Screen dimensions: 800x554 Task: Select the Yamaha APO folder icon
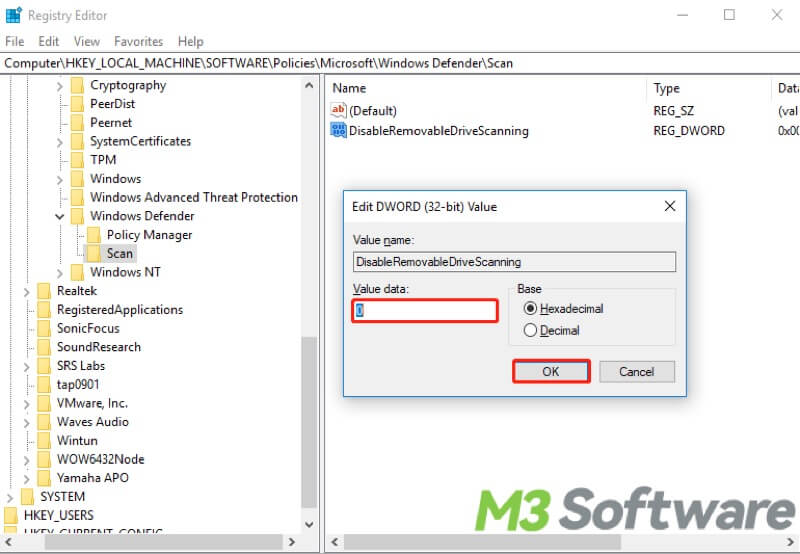44,478
